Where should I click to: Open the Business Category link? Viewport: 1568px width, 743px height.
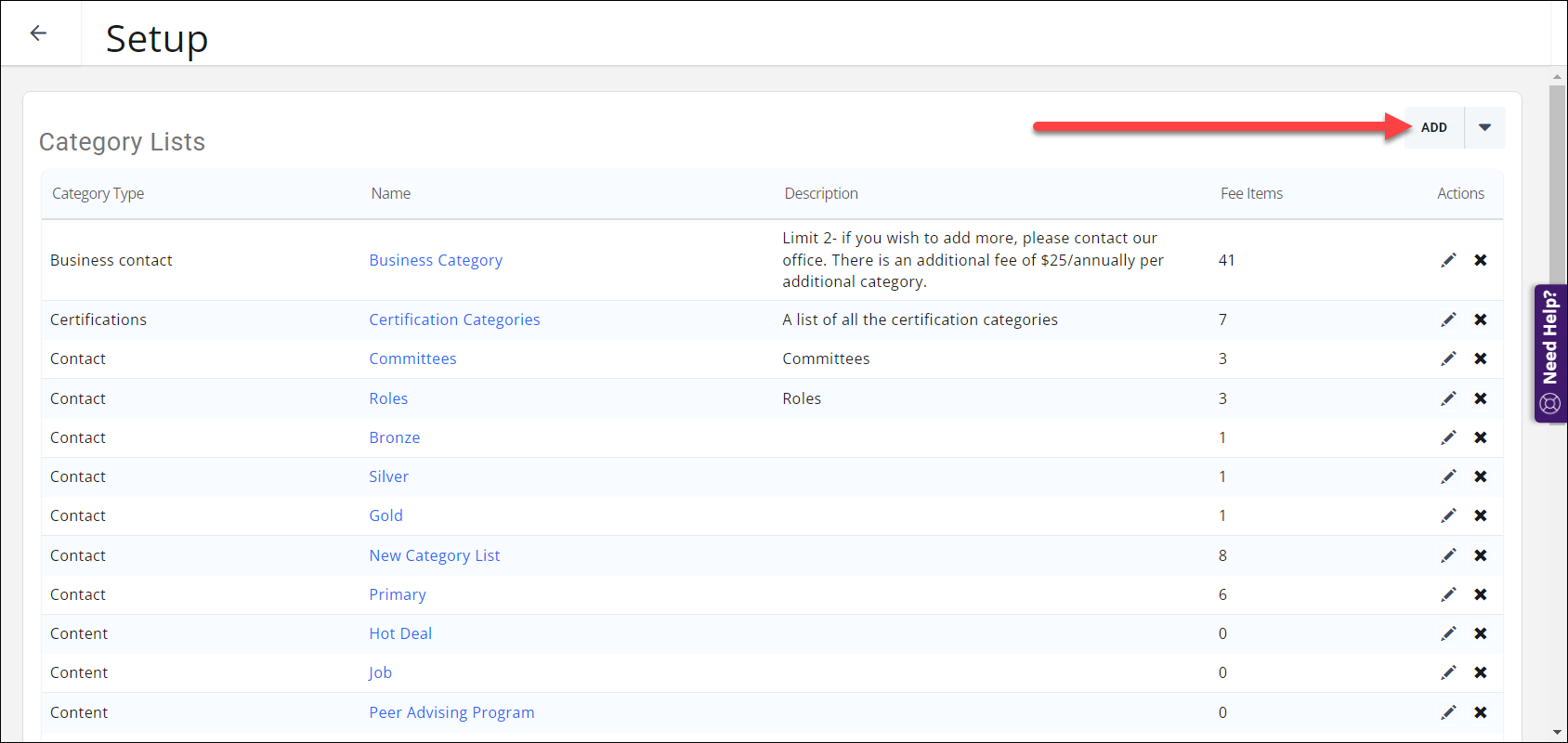(436, 260)
